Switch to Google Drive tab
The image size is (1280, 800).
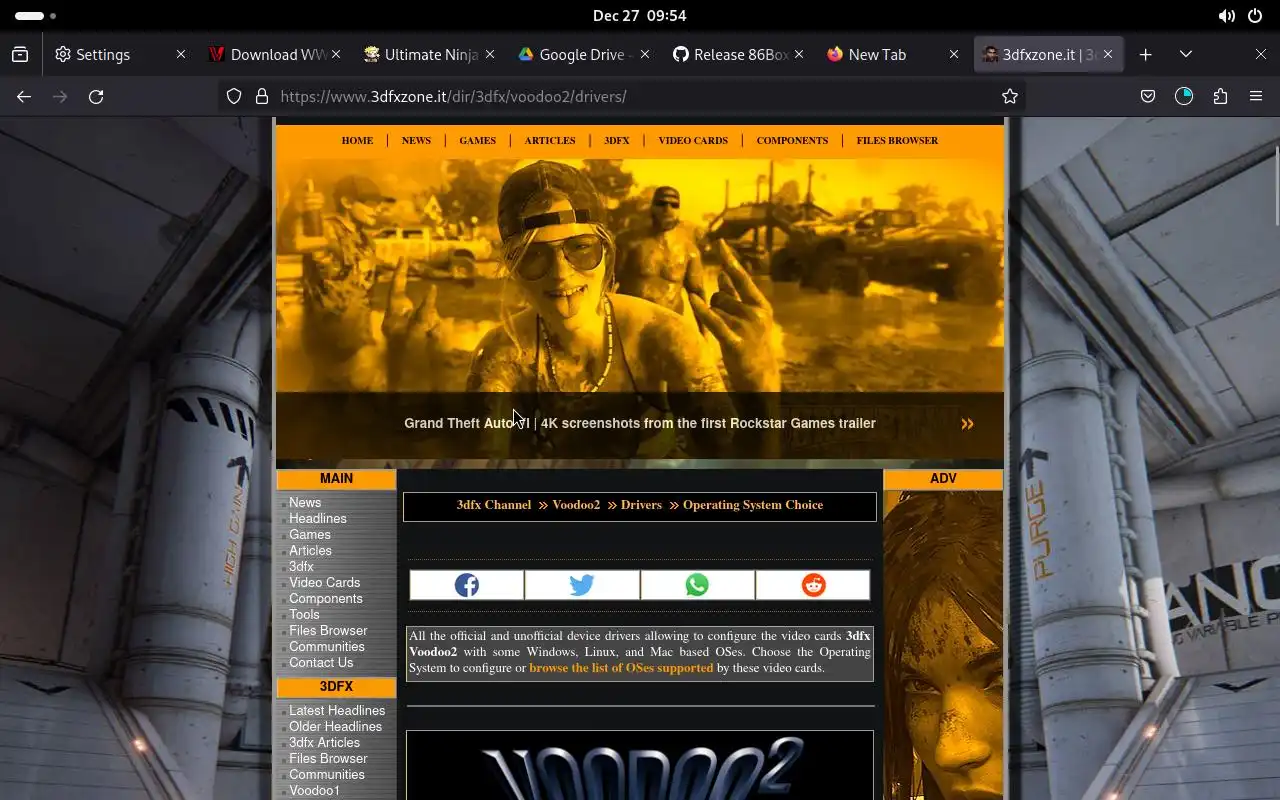coord(584,54)
